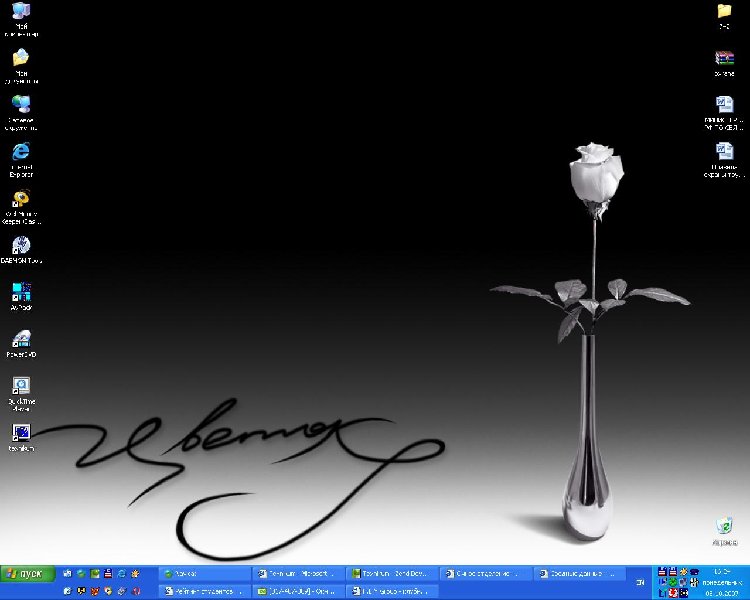Click the red-white striped quick launch icon
Screen dimensions: 750x600
(x=108, y=573)
